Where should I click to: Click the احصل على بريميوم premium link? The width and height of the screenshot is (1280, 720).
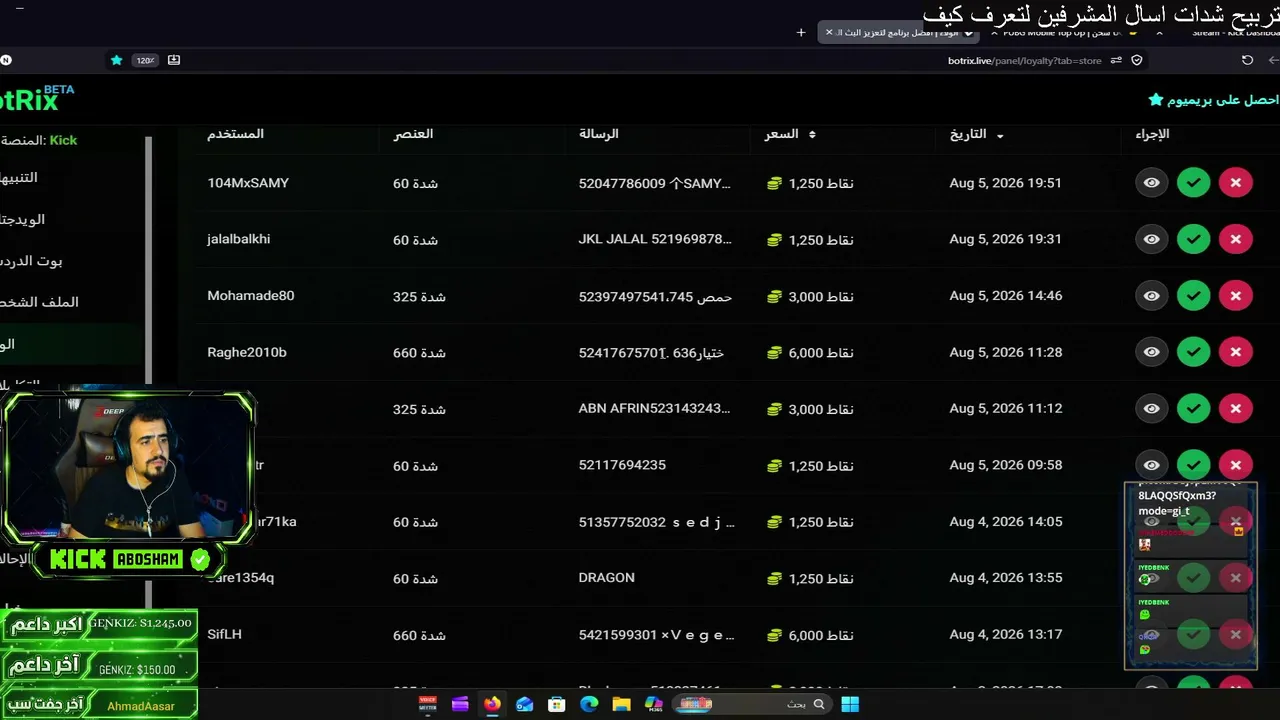click(1214, 100)
